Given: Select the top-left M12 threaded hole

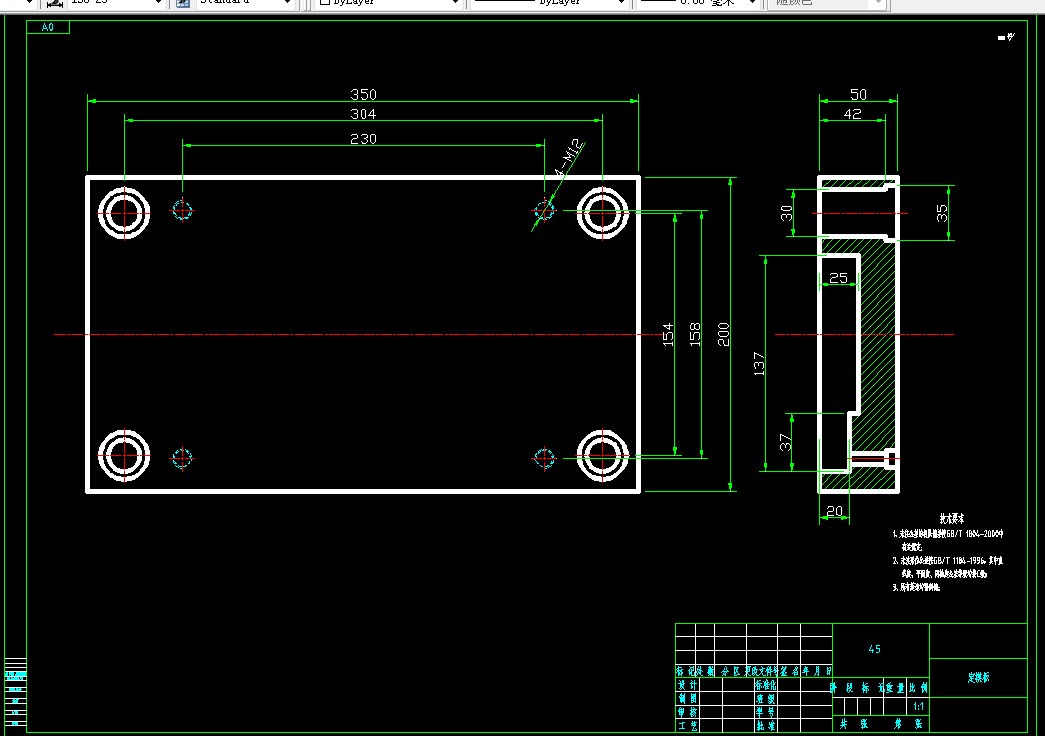Looking at the screenshot, I should tap(182, 210).
